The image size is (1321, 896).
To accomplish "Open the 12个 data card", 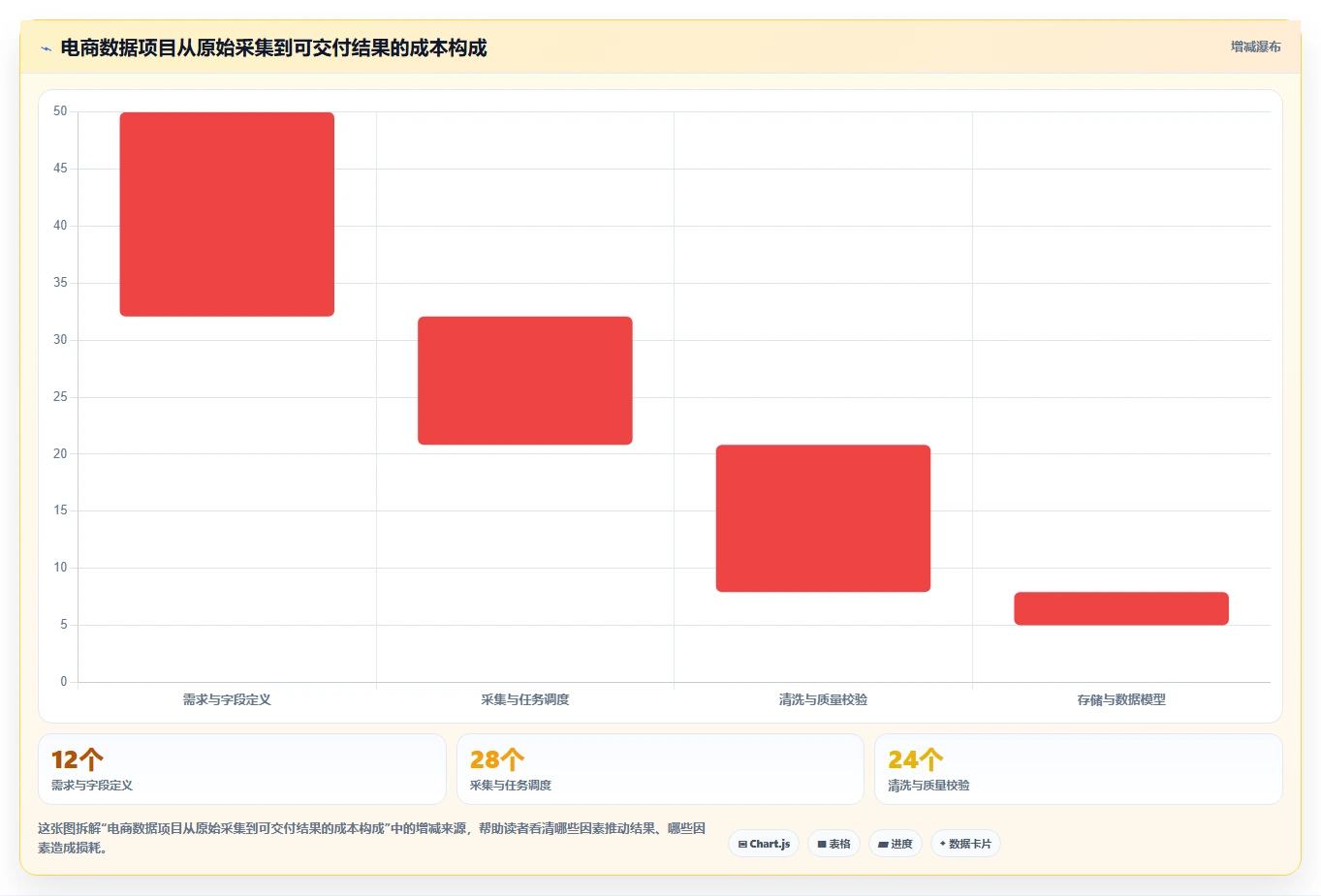I will (242, 769).
